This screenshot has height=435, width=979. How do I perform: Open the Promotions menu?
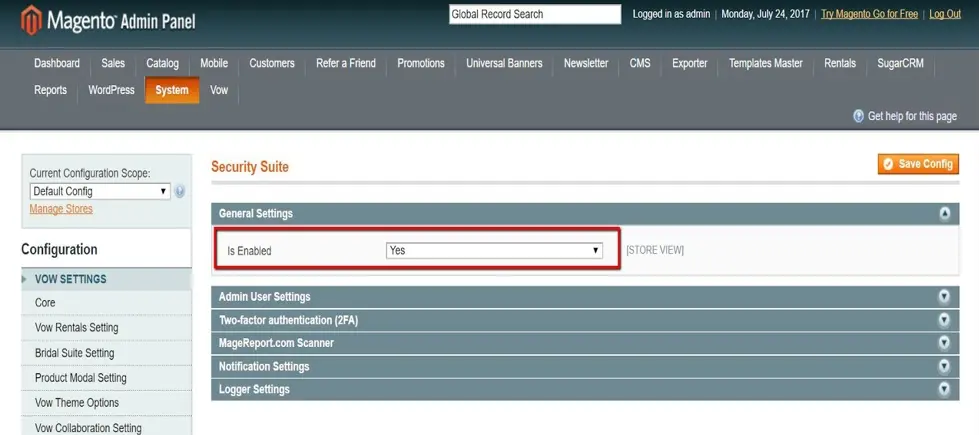coord(421,63)
